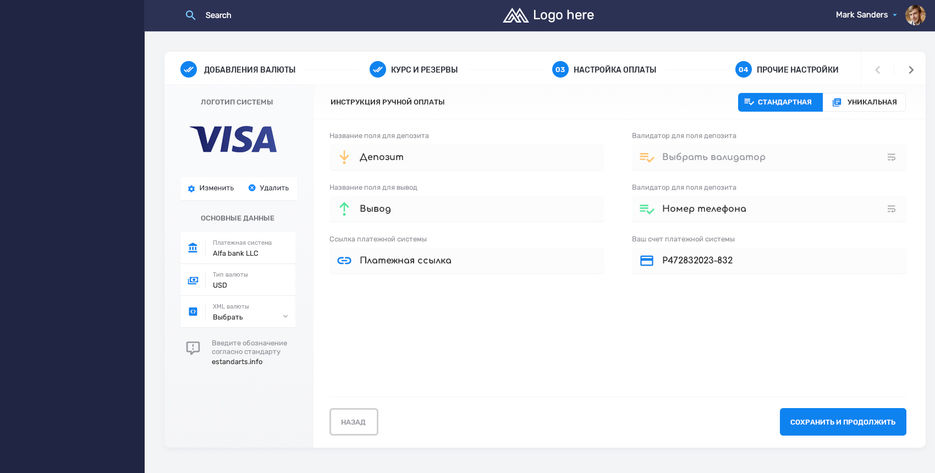Click the blue credit card icon

647,261
